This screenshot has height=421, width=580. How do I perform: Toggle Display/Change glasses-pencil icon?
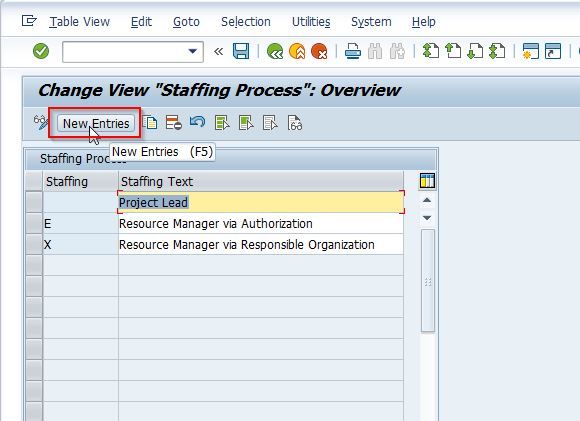[41, 122]
